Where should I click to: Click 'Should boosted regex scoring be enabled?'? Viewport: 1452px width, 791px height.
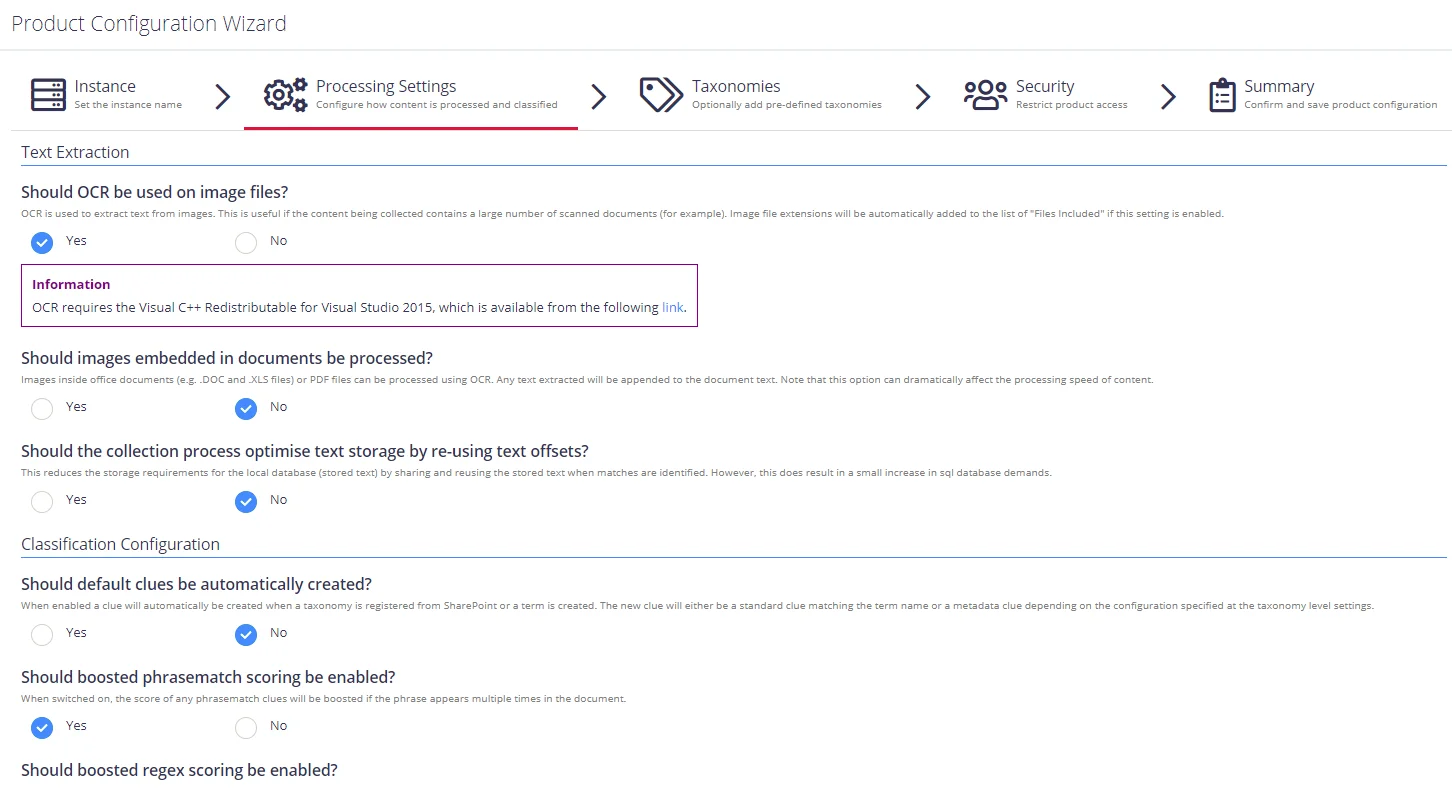tap(179, 770)
